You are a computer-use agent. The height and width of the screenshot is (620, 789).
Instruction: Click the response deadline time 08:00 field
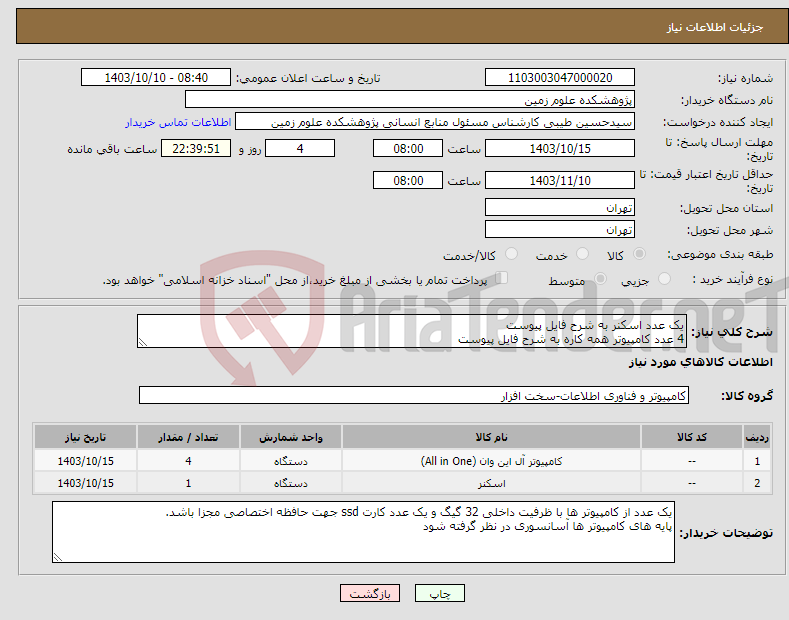coord(408,148)
